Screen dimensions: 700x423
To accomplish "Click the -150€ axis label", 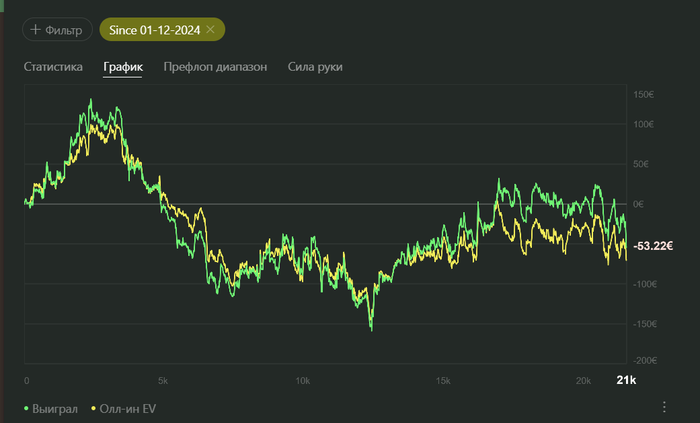I will pos(645,324).
